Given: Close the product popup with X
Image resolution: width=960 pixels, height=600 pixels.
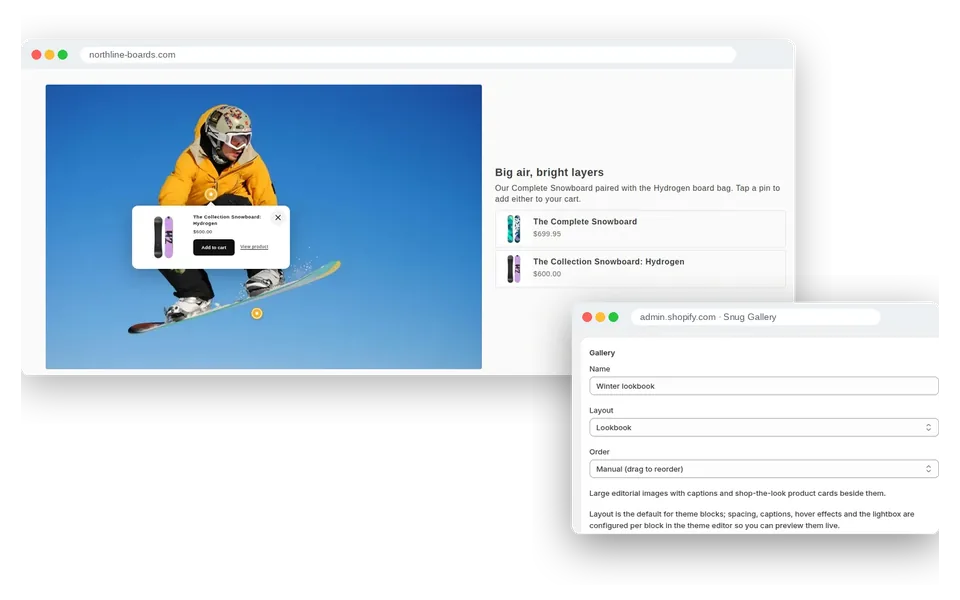Looking at the screenshot, I should (278, 217).
